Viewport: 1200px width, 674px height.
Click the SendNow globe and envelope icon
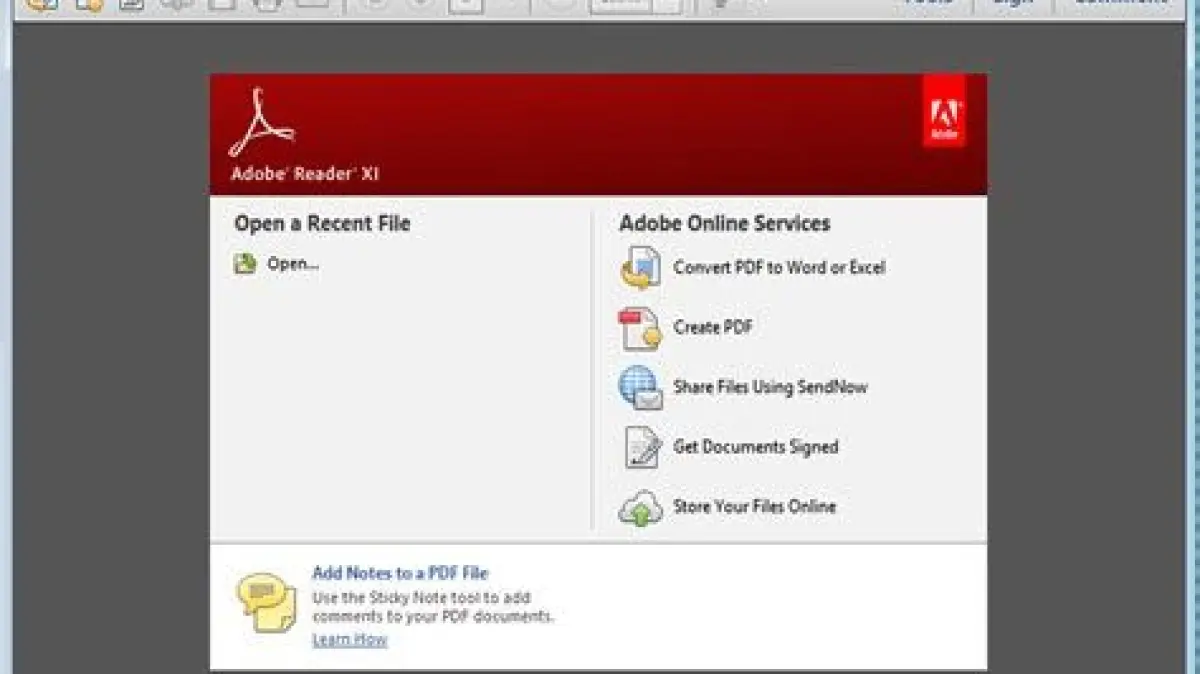pyautogui.click(x=640, y=388)
